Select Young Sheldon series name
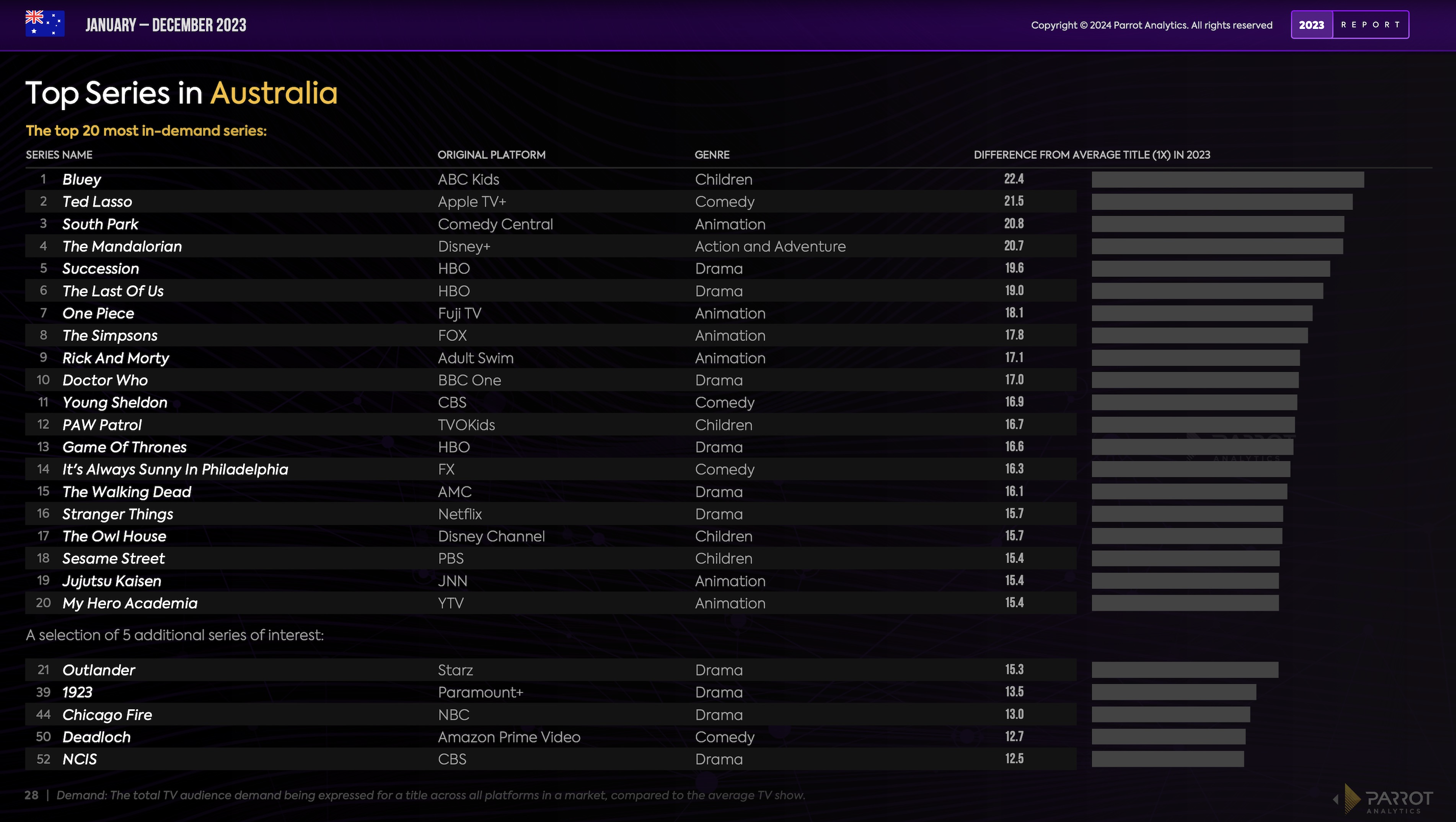Screen dimensions: 1456x822 [115, 402]
